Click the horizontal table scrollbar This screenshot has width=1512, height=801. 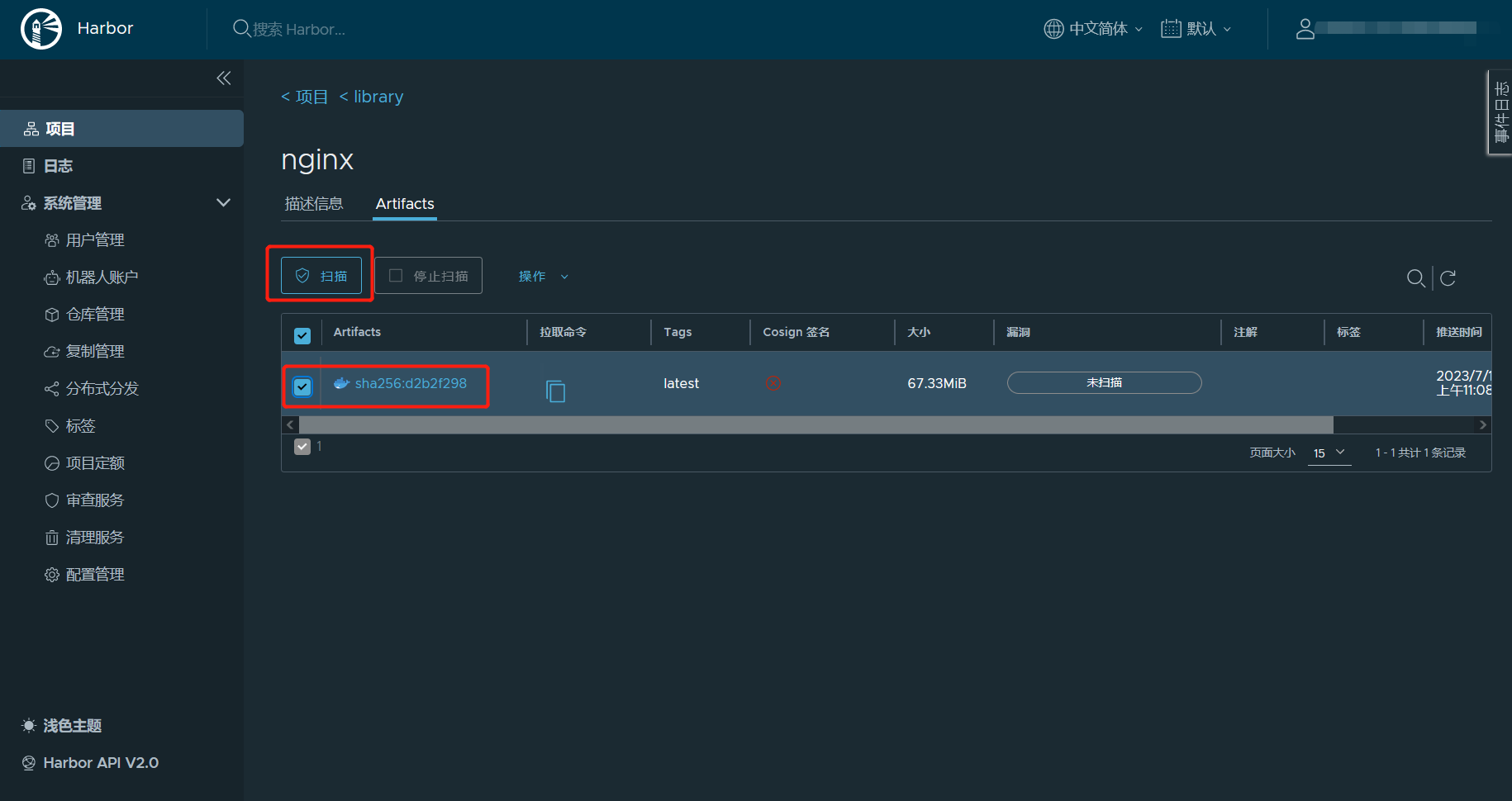(816, 424)
